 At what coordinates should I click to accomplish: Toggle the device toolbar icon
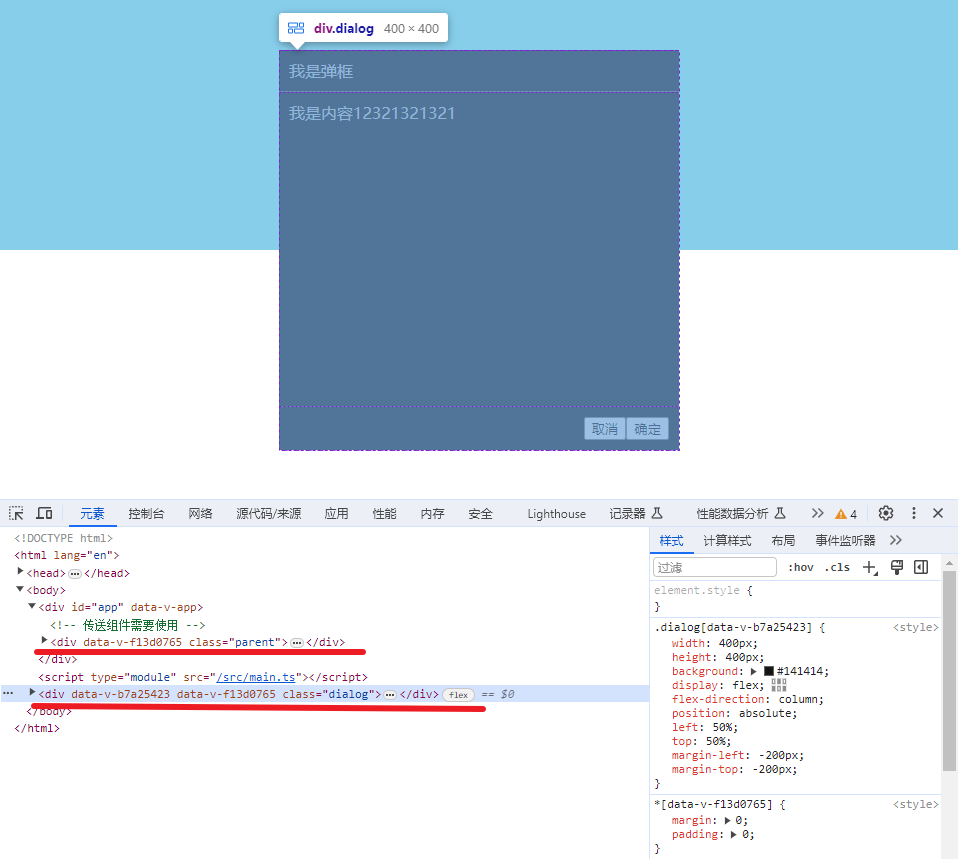(44, 513)
